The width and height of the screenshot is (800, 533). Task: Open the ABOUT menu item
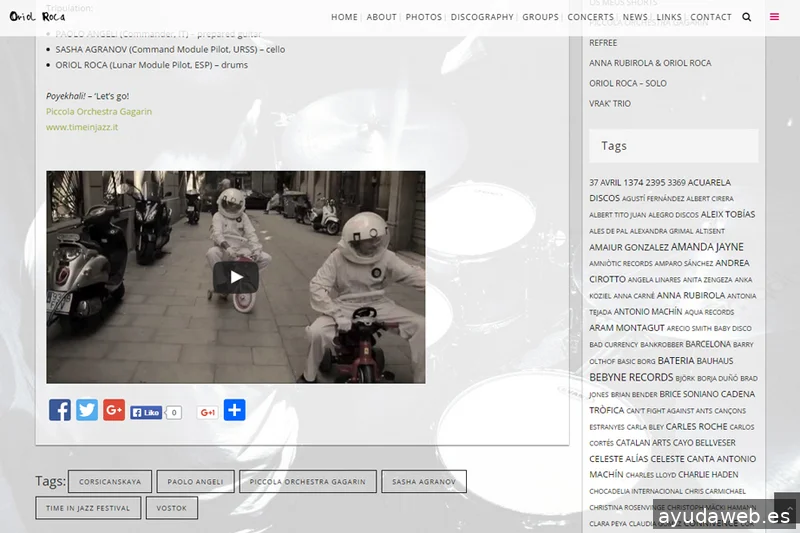click(382, 17)
